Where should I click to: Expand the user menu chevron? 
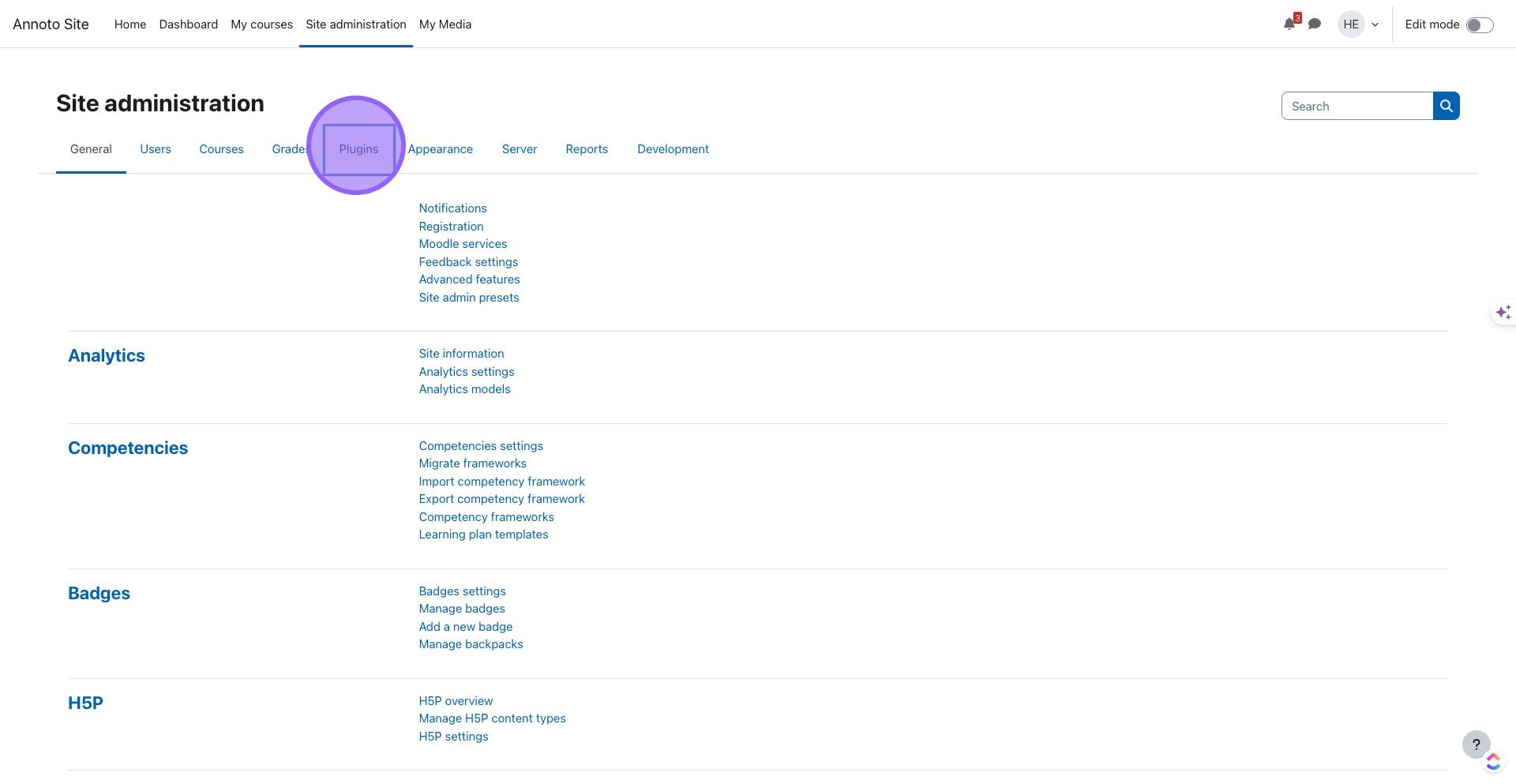click(x=1375, y=24)
